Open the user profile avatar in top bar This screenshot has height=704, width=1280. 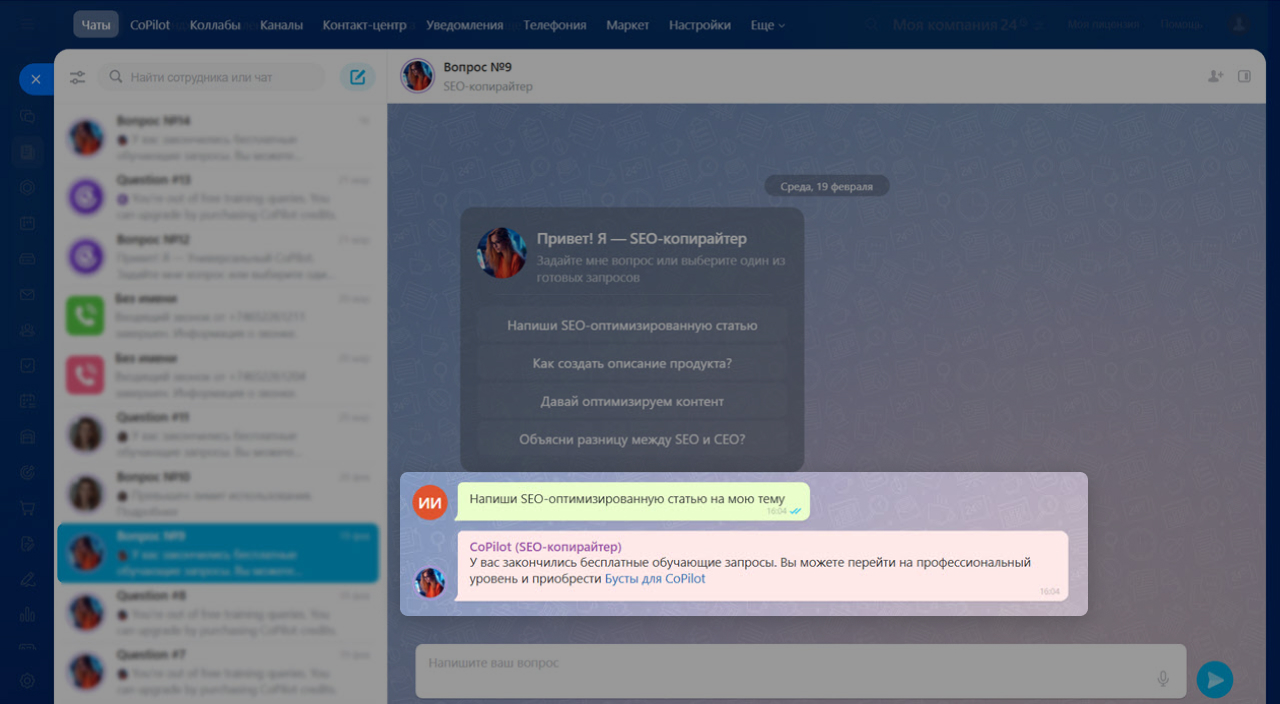(x=1239, y=25)
